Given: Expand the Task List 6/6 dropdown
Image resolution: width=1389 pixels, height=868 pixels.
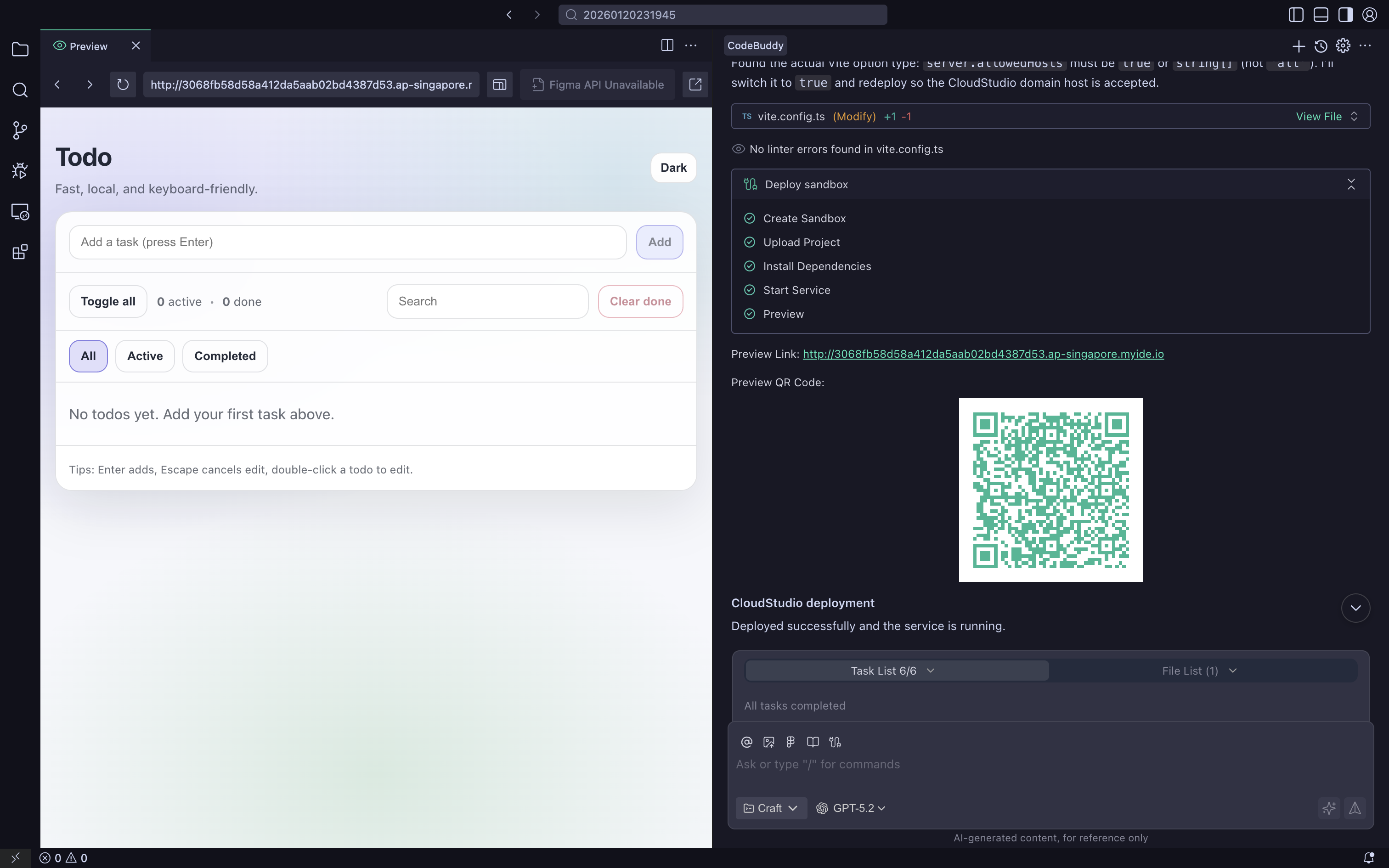Looking at the screenshot, I should click(892, 671).
